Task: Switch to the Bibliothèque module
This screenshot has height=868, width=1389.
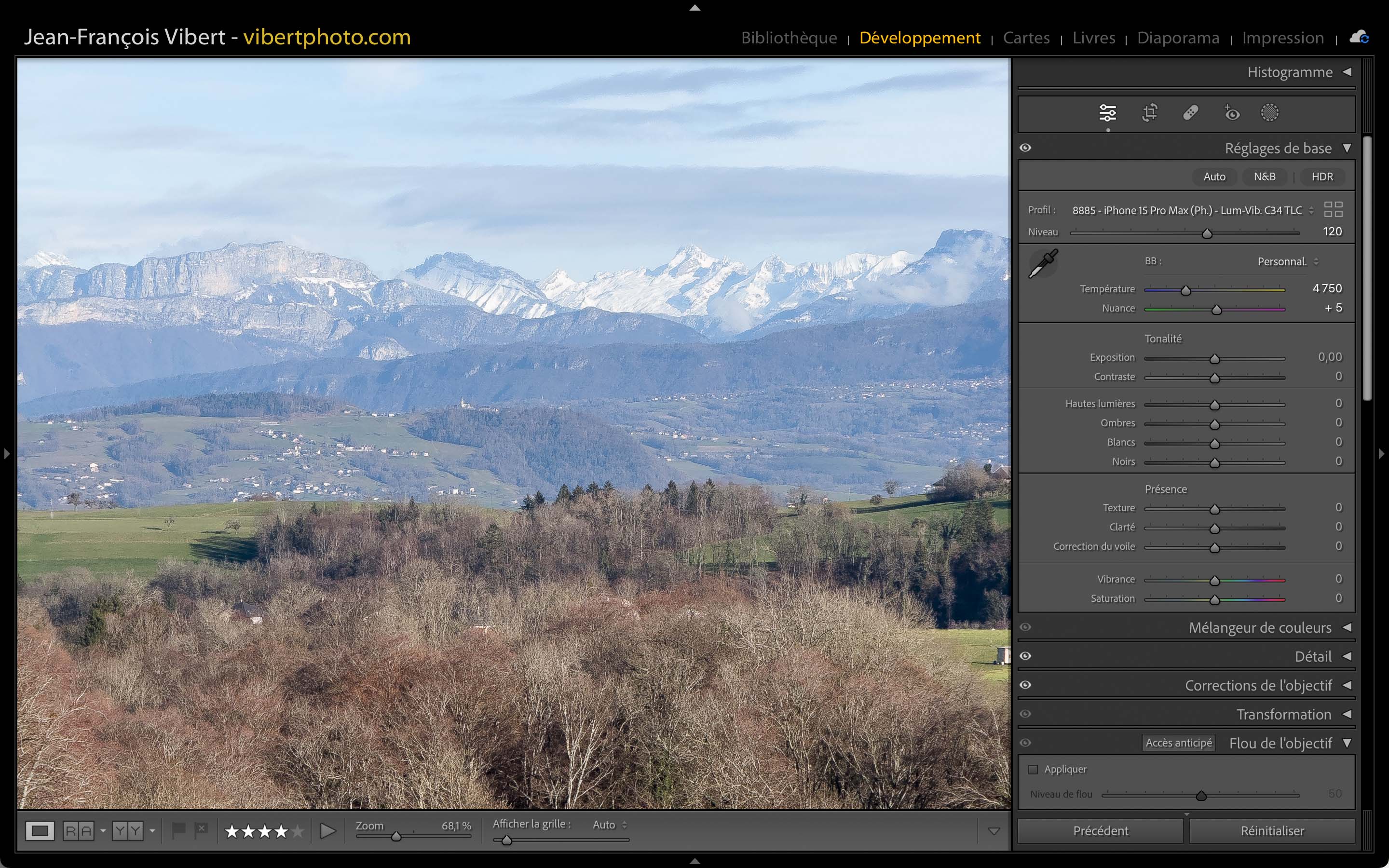Action: [789, 38]
